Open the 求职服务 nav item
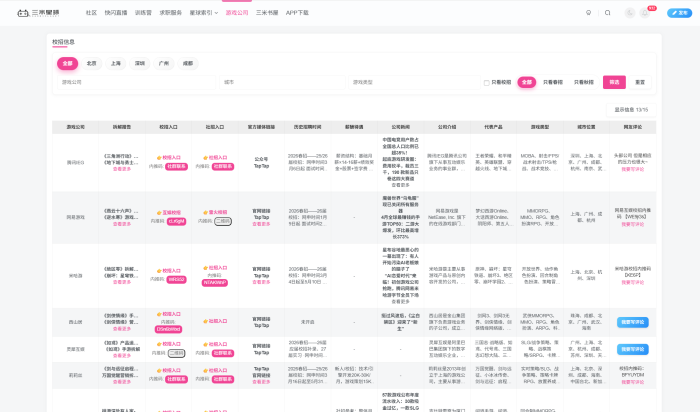The height and width of the screenshot is (412, 700). click(171, 13)
